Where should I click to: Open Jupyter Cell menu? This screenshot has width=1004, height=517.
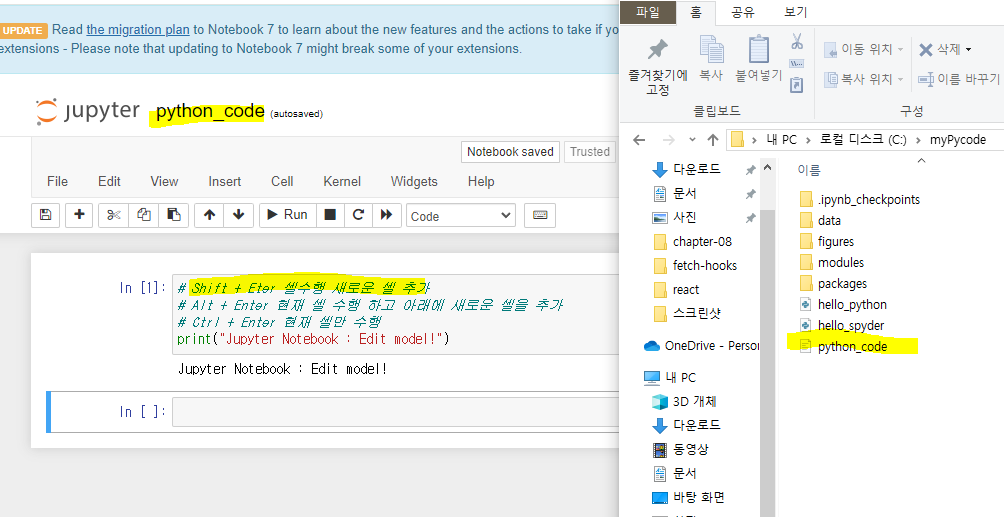tap(282, 181)
